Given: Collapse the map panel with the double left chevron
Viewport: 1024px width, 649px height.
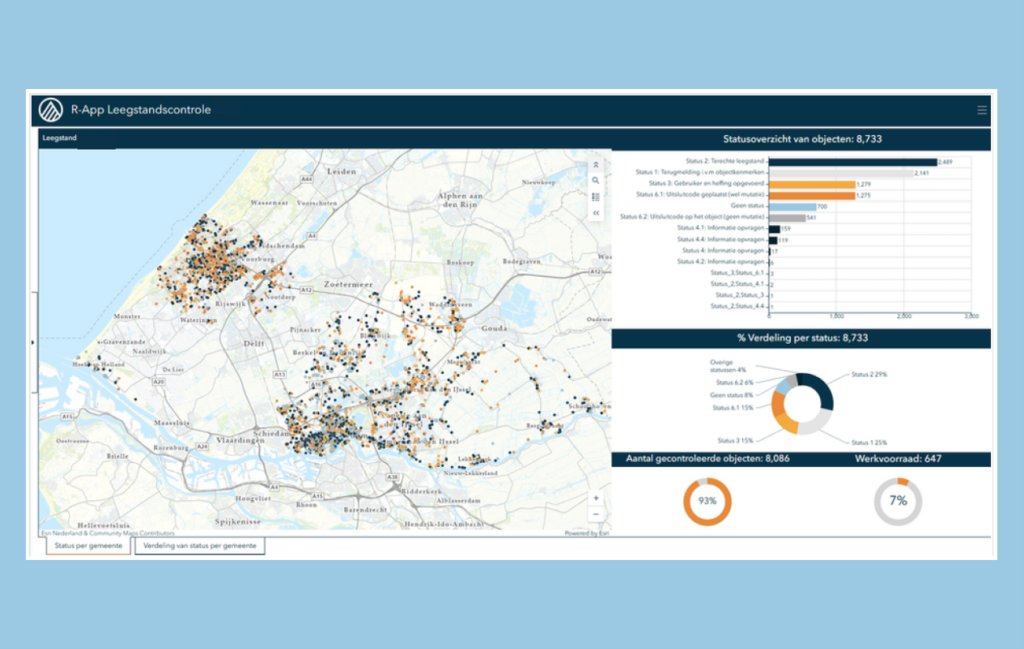Looking at the screenshot, I should pos(596,213).
